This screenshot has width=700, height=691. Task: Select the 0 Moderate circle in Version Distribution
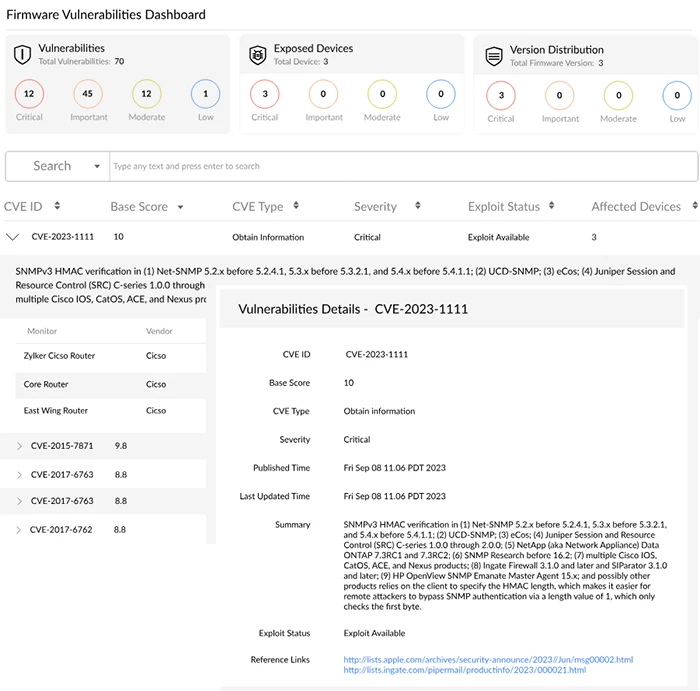coord(618,96)
